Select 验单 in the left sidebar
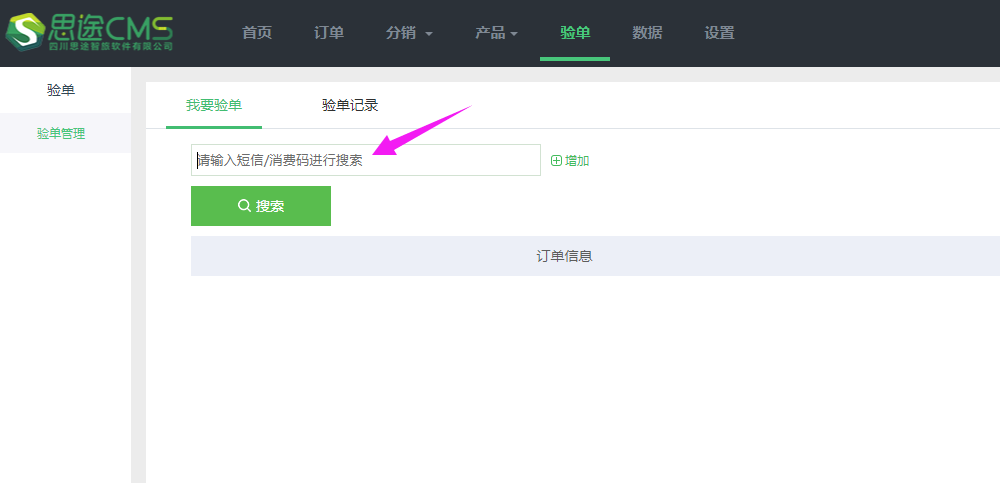The height and width of the screenshot is (483, 1000). point(61,90)
